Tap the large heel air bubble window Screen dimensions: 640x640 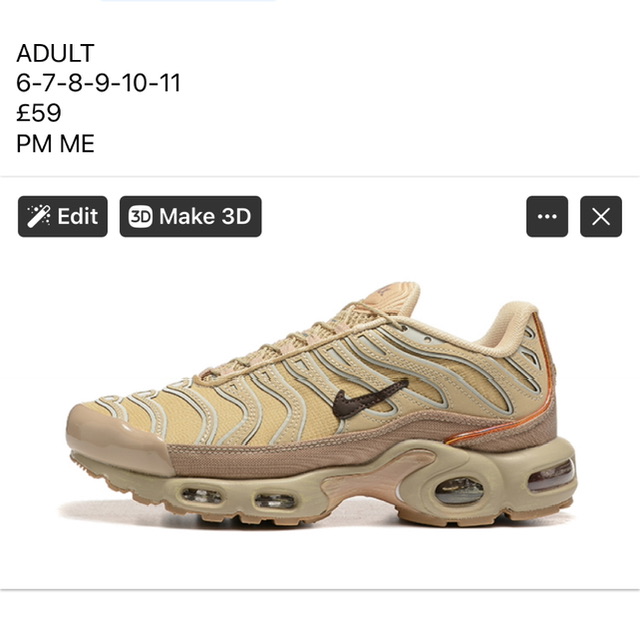460,491
